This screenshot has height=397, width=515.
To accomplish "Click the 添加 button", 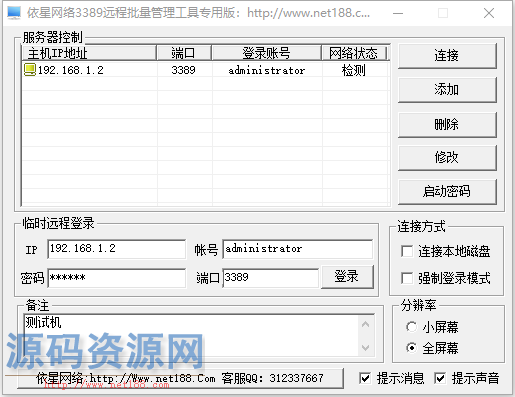I will tap(447, 90).
